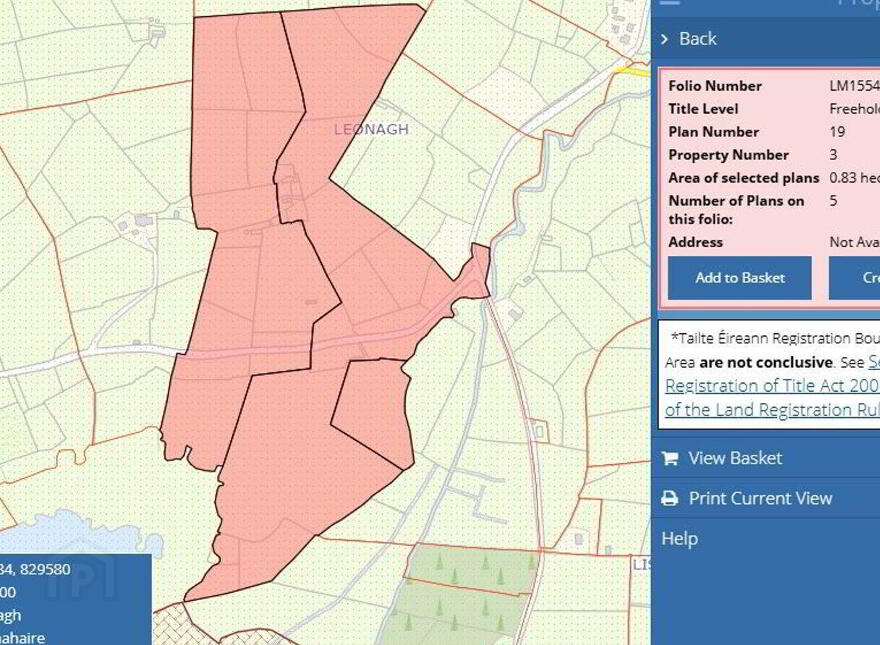This screenshot has height=645, width=880.
Task: Select the Area of selected plans label
Action: [744, 178]
